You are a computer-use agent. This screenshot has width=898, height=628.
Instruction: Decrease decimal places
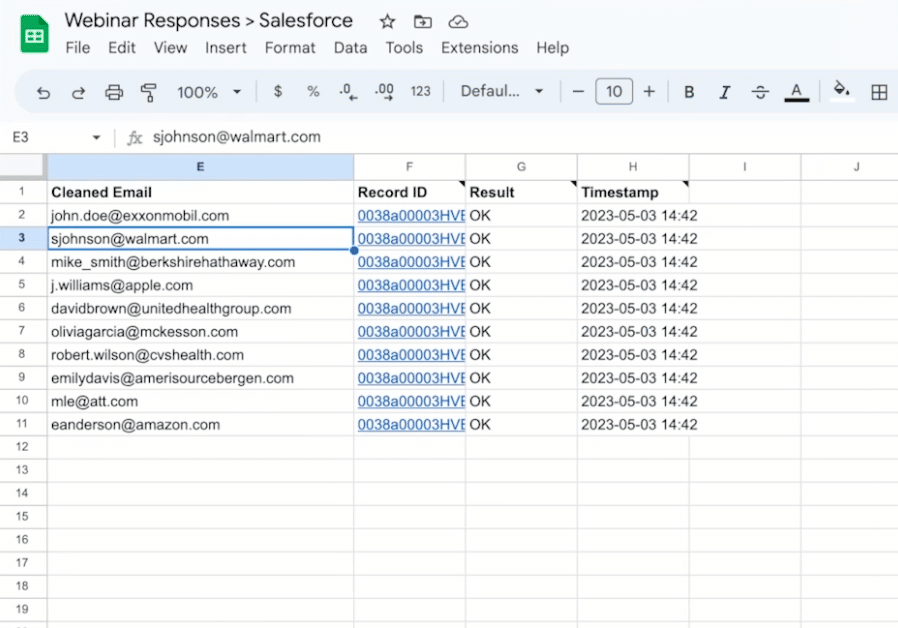point(348,92)
